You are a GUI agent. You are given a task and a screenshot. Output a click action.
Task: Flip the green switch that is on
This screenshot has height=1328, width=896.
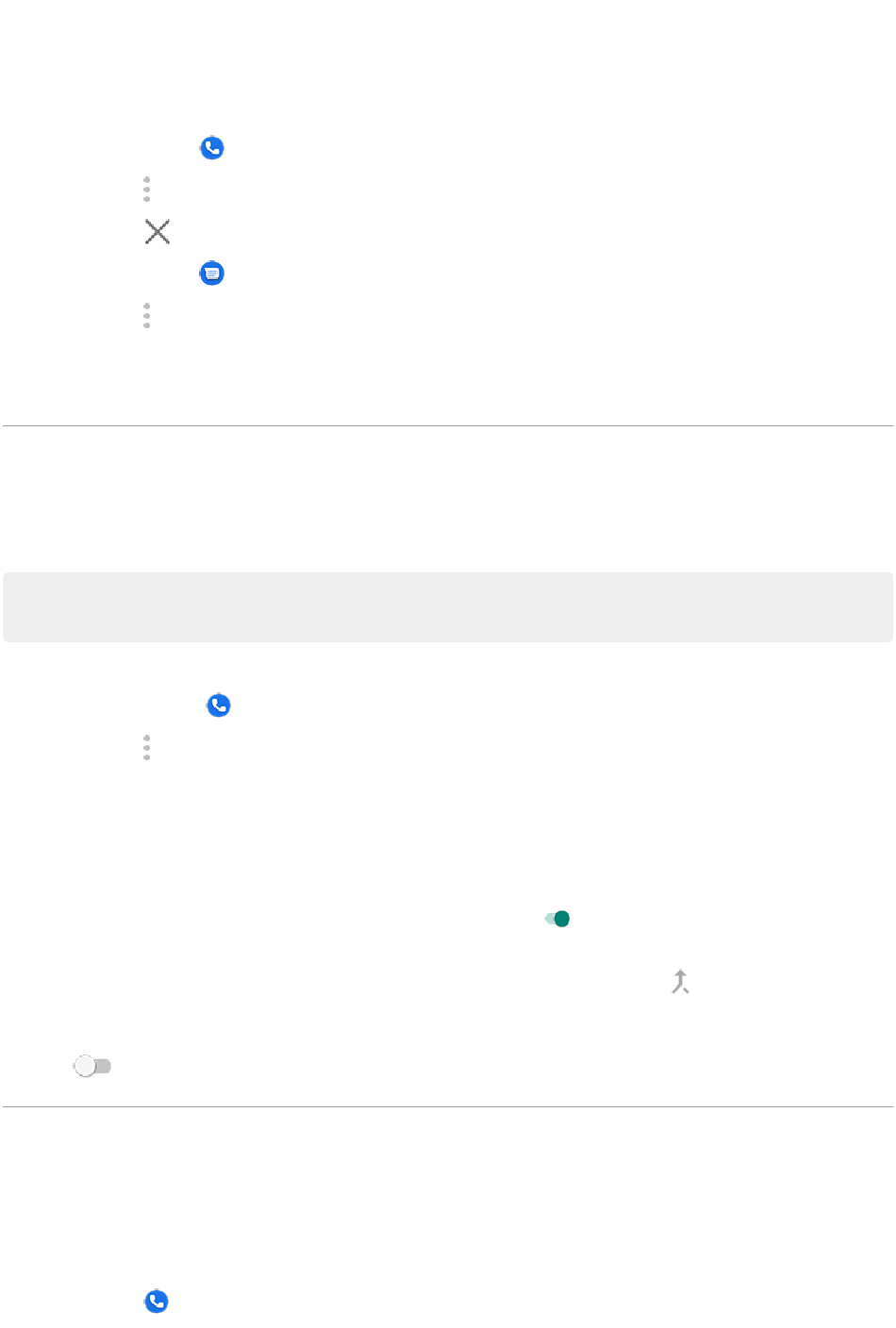(557, 919)
